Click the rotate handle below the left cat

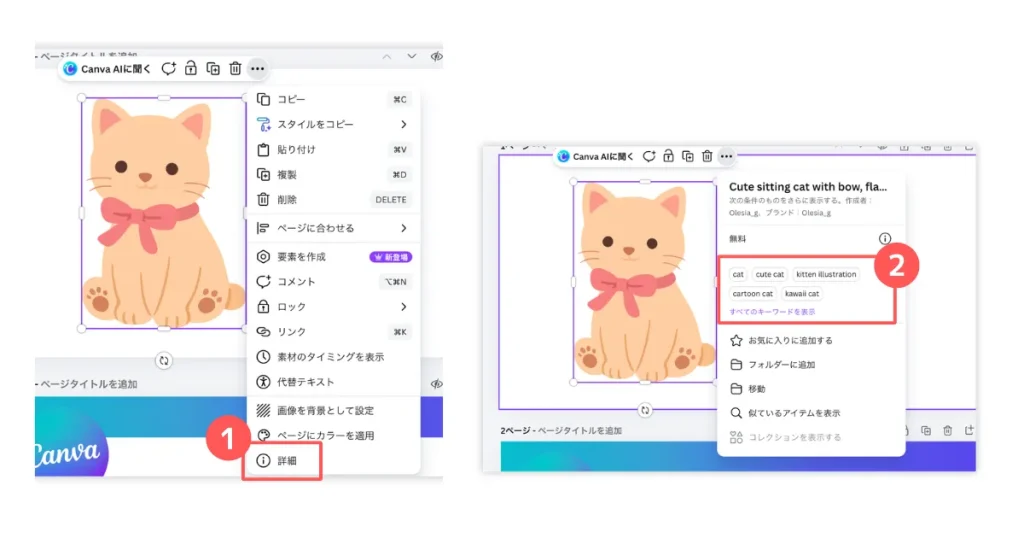tap(164, 360)
